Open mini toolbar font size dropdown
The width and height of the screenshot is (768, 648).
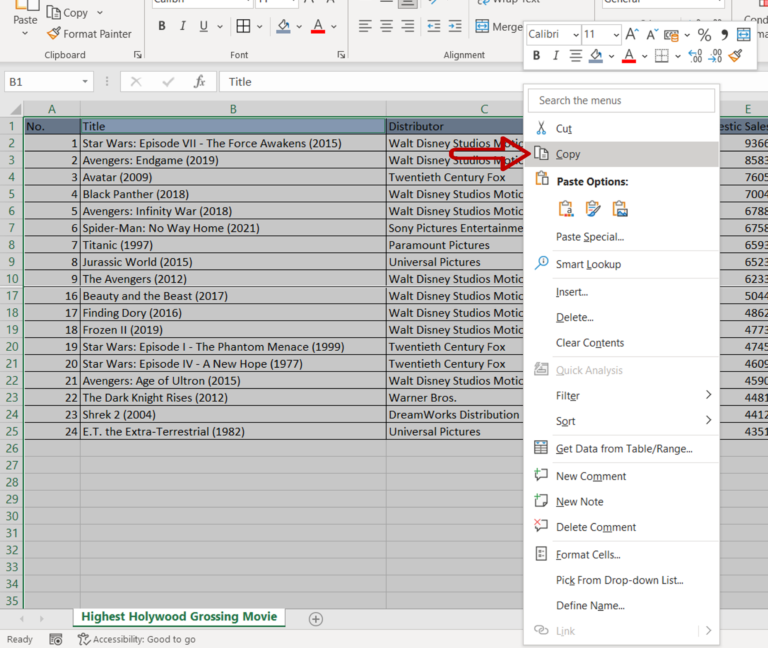point(616,35)
